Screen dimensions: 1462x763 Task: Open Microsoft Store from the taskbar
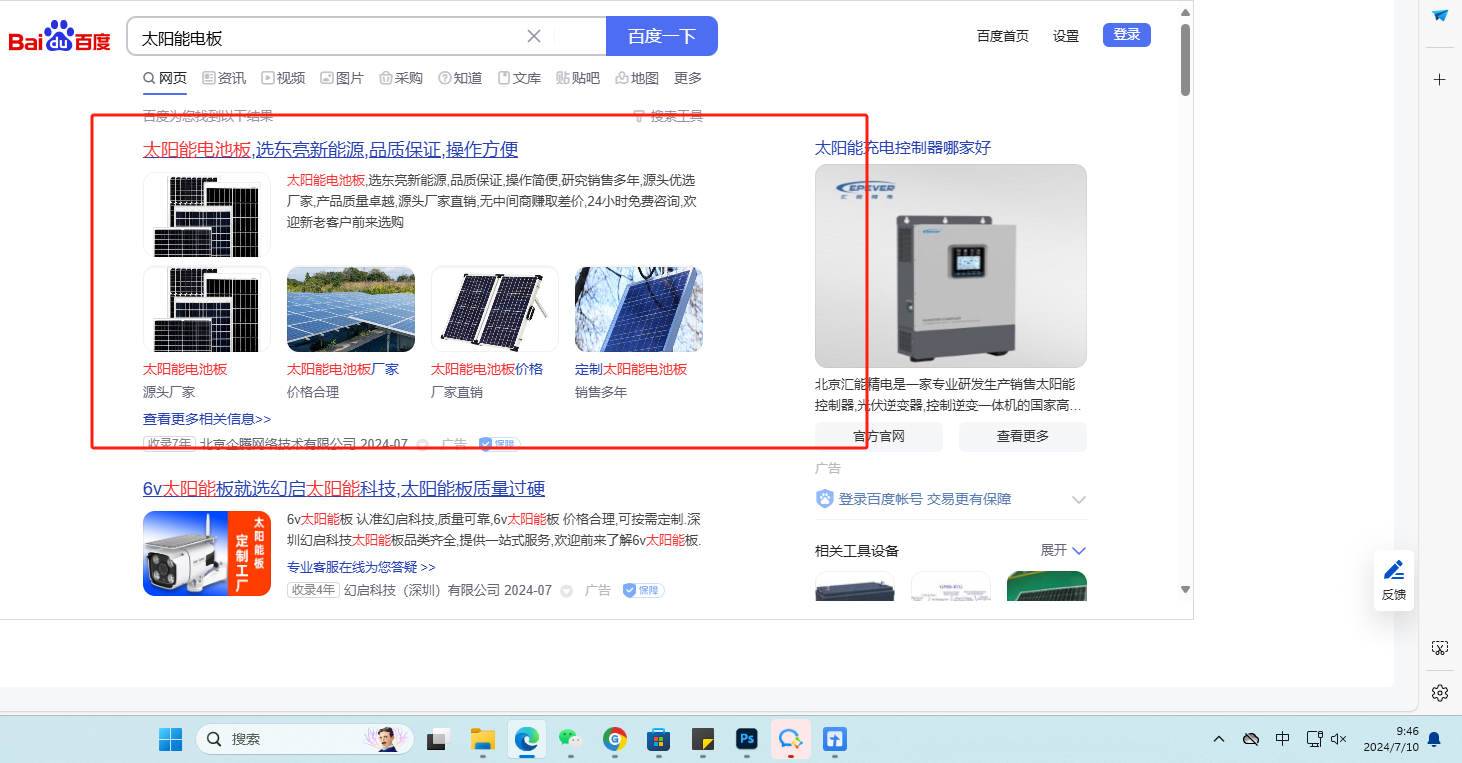coord(657,739)
